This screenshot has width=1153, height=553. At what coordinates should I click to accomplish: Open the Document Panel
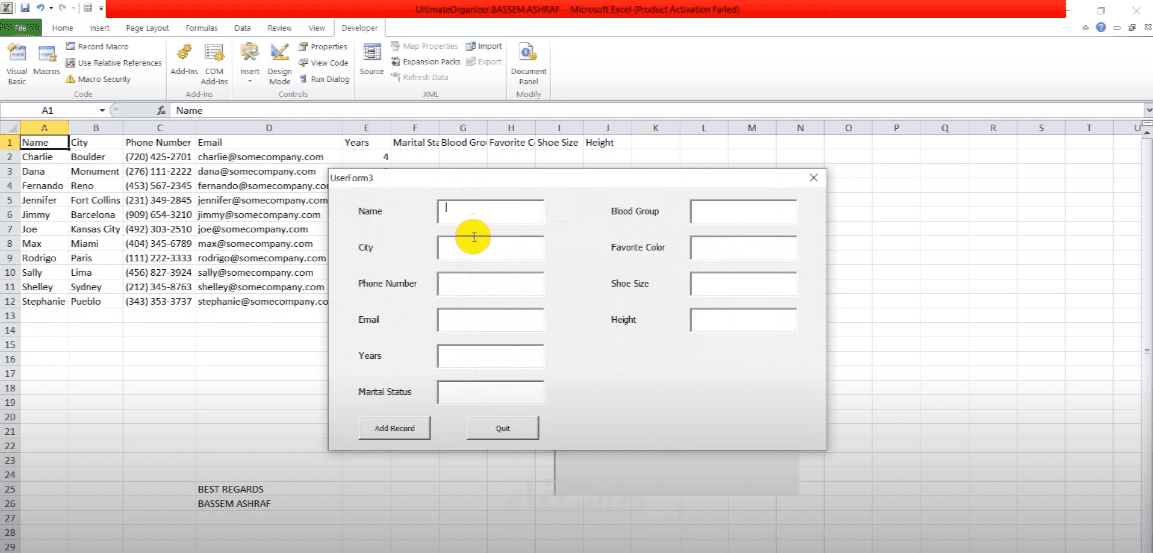pos(528,64)
